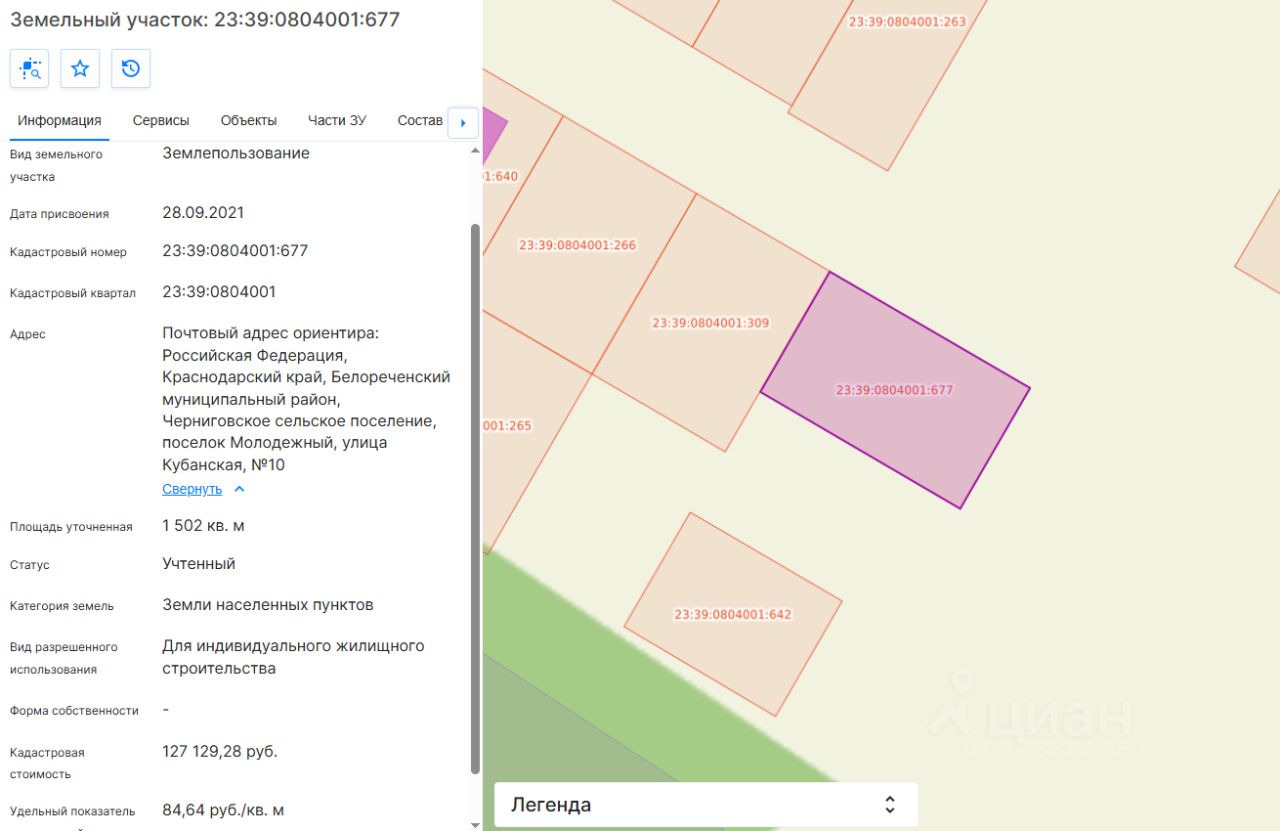Click the Легенда up-down arrows

(889, 805)
